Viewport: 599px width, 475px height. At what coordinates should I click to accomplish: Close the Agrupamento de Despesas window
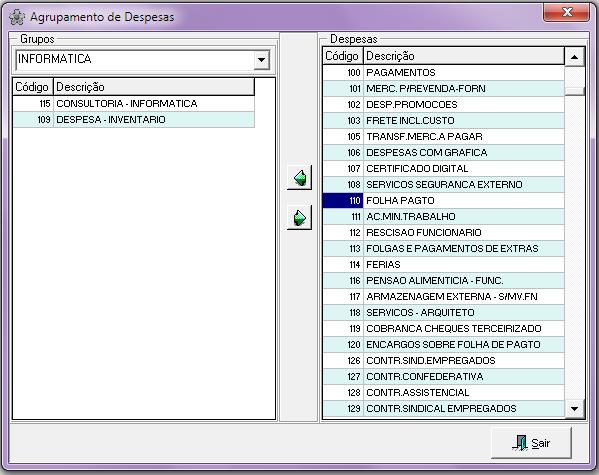566,13
